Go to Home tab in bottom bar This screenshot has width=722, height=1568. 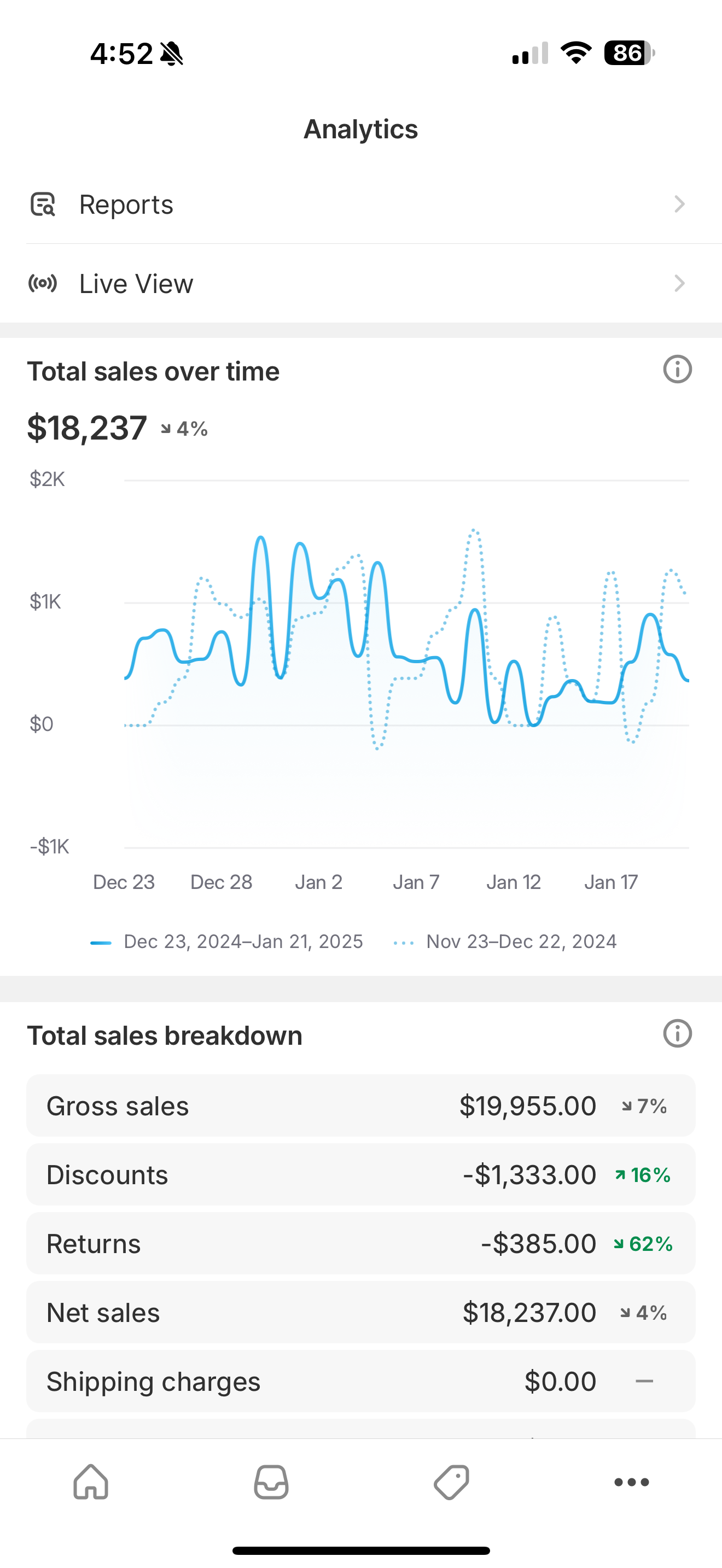coord(91,1482)
